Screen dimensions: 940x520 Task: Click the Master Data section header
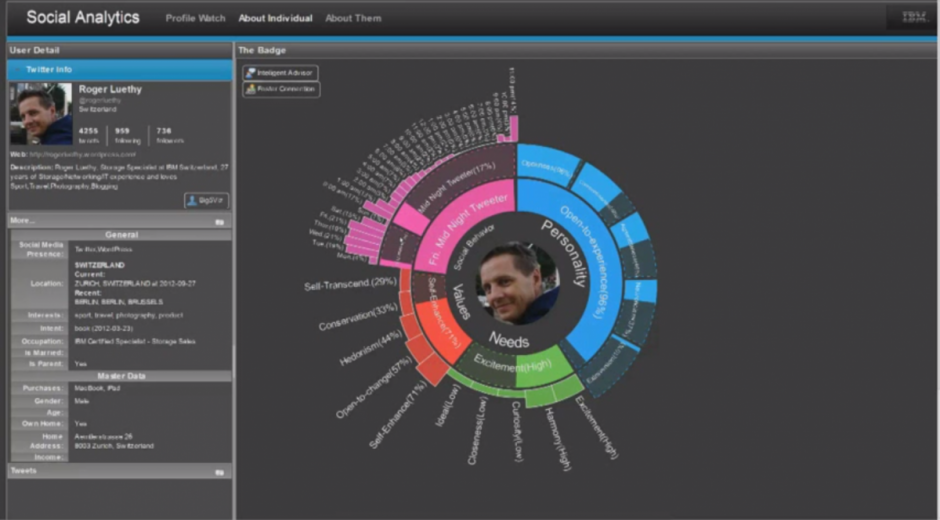point(121,376)
